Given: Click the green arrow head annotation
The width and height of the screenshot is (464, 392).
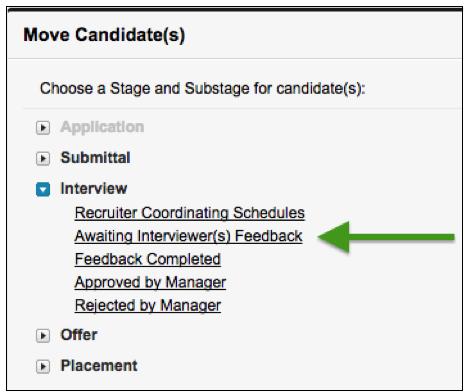Looking at the screenshot, I should pos(334,237).
